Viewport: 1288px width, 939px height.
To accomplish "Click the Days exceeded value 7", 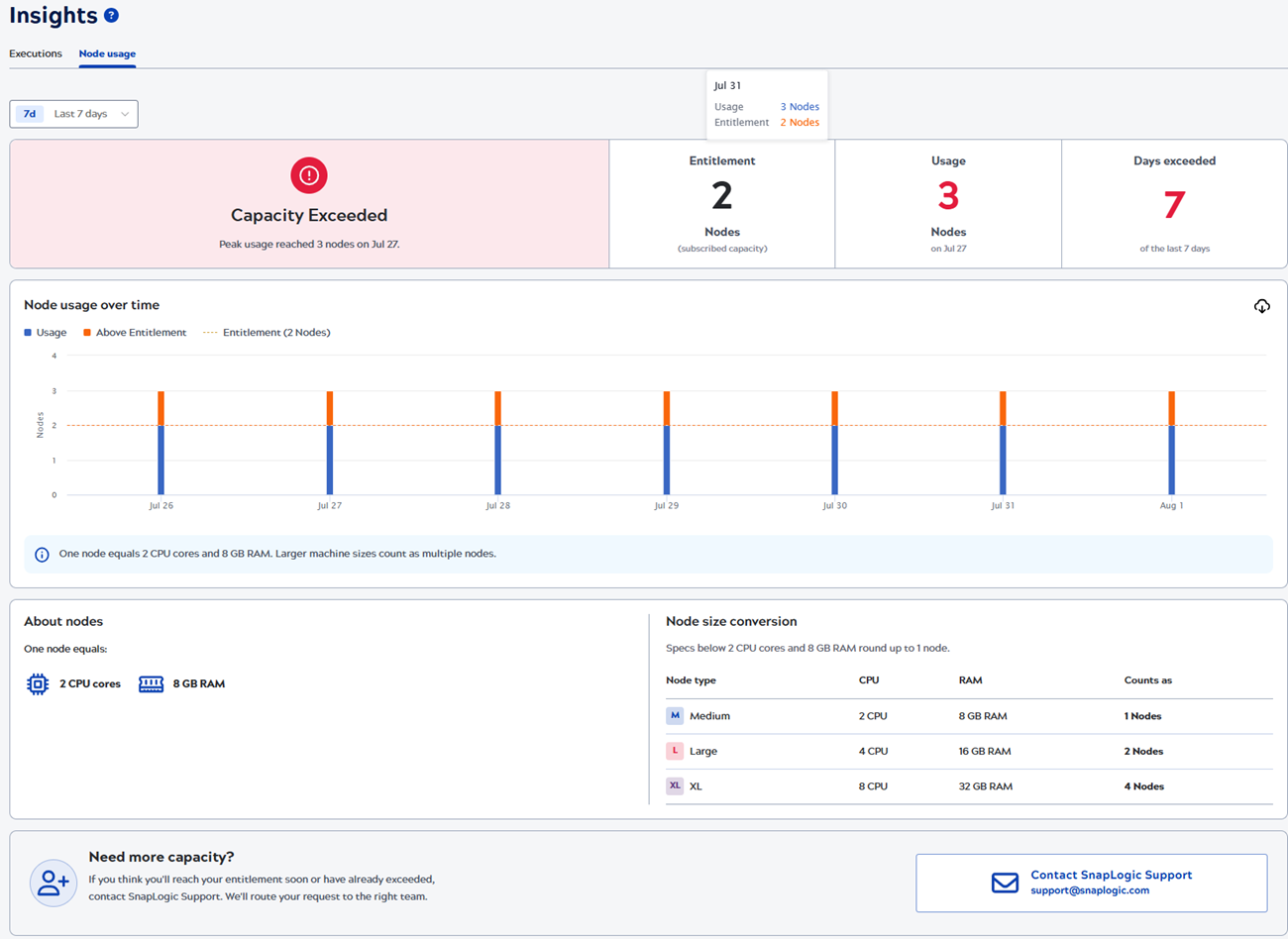I will [1174, 204].
